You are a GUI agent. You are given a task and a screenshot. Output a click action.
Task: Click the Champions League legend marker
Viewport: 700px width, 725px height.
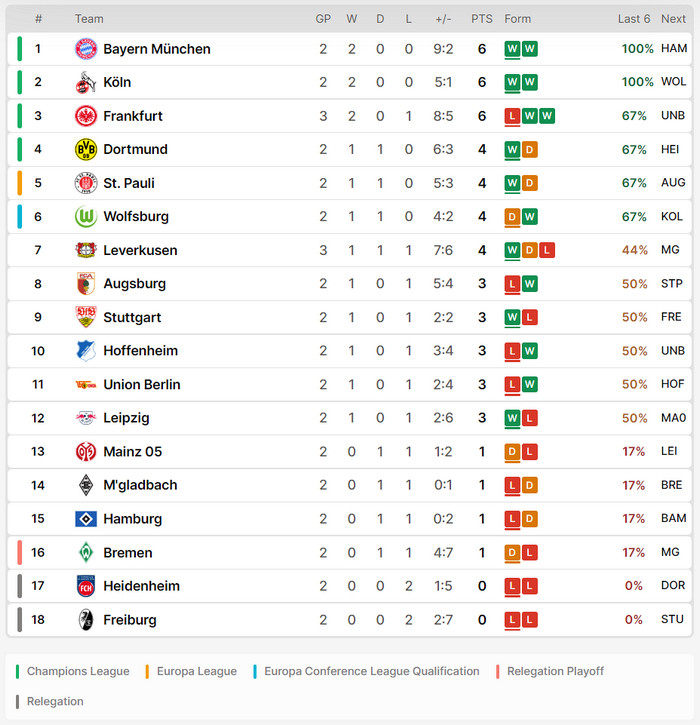click(17, 671)
